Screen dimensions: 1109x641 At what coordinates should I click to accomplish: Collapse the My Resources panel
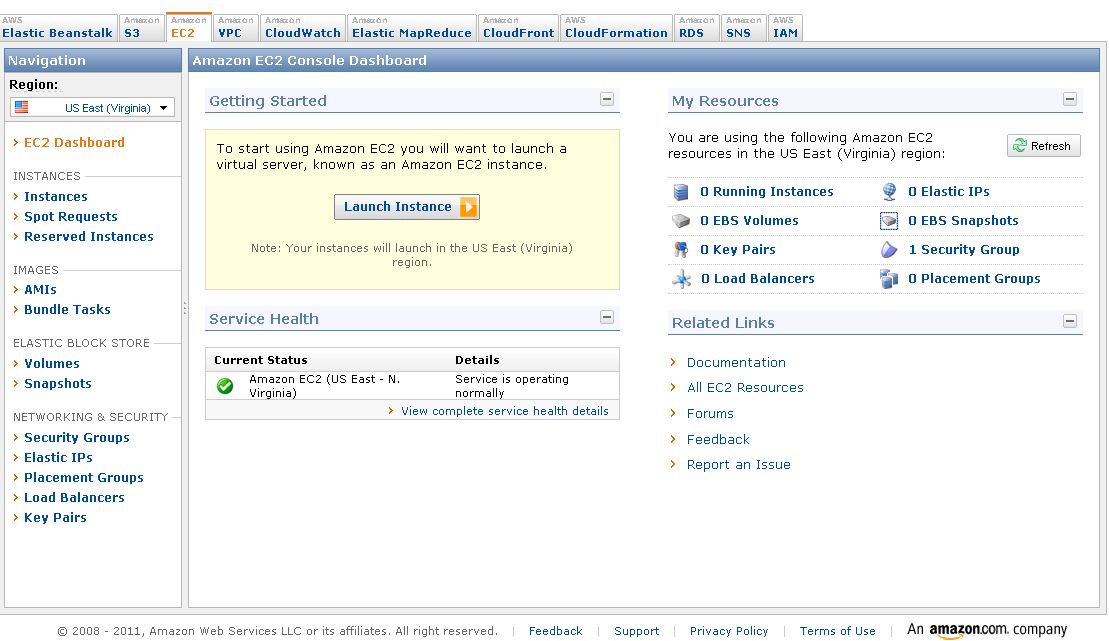[x=1070, y=99]
